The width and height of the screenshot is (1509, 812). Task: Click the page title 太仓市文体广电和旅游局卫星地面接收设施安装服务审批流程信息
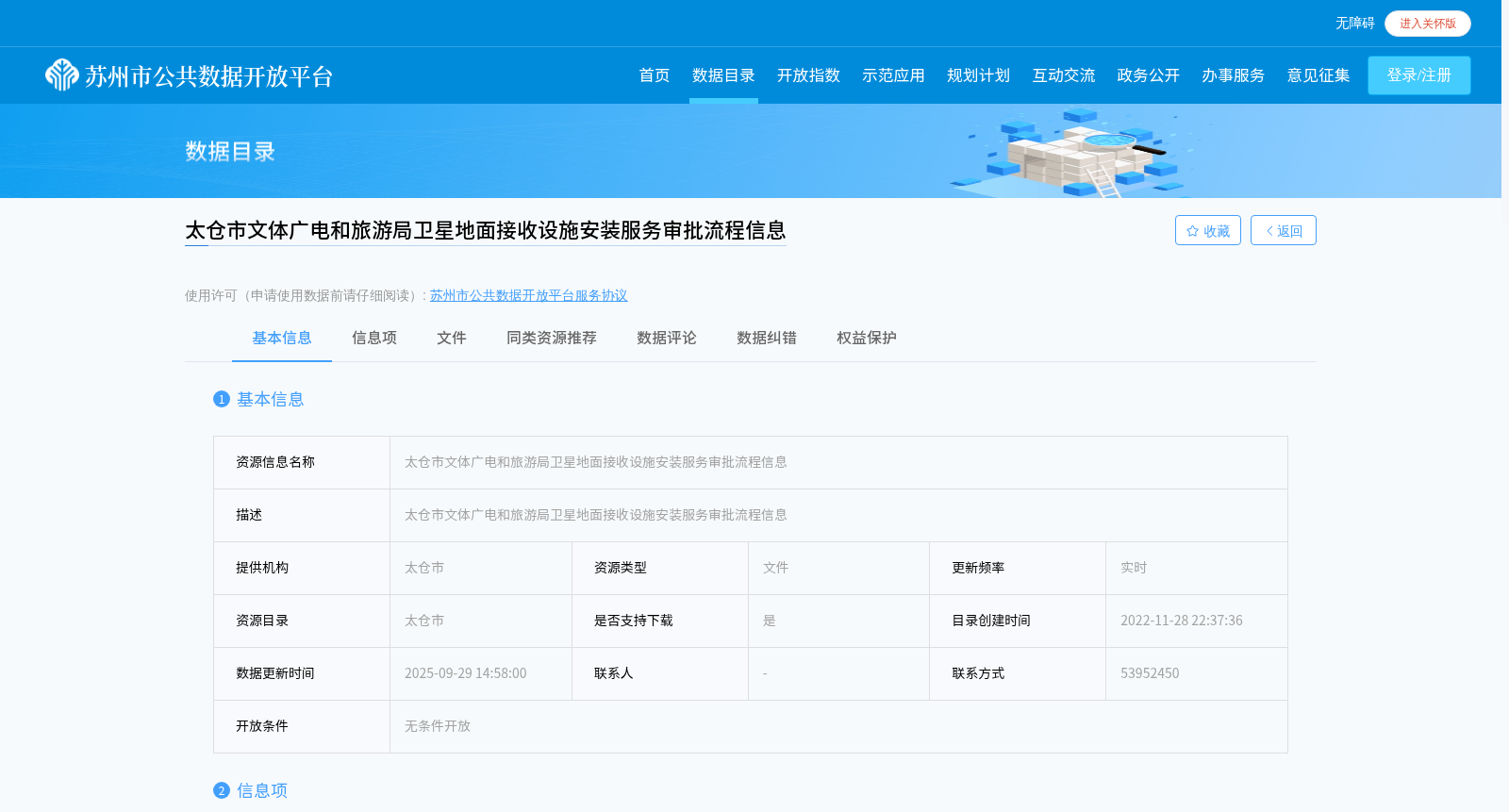[486, 230]
